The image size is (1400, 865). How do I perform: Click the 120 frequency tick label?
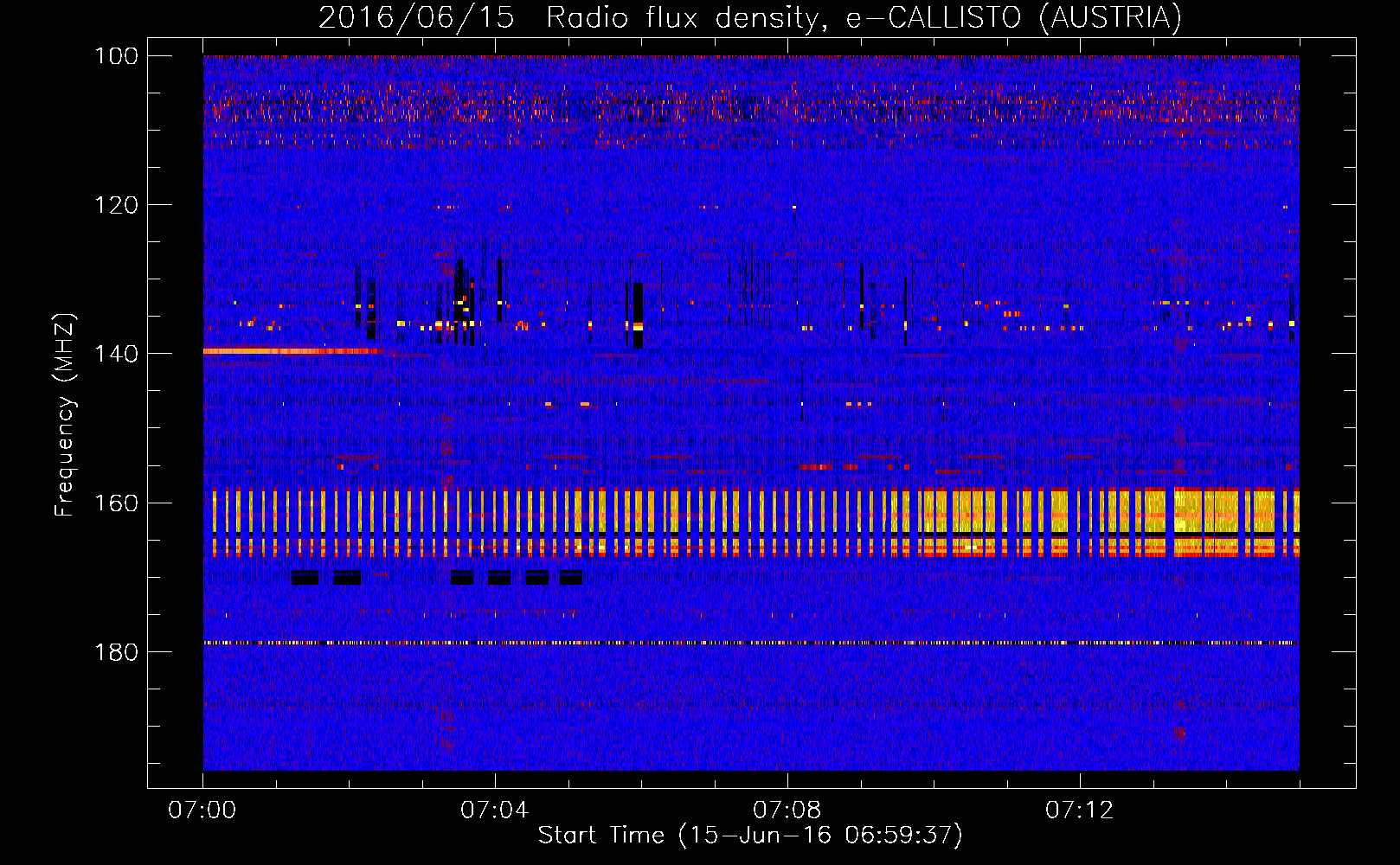[117, 205]
